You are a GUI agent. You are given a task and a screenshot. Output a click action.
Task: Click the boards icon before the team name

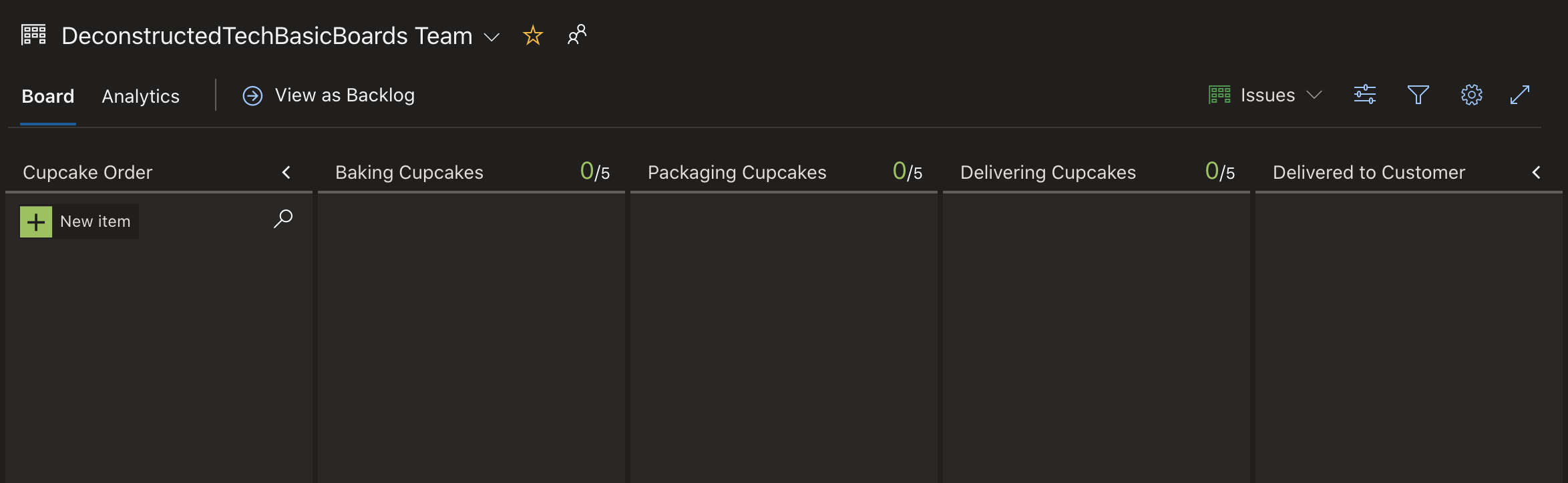(x=34, y=35)
